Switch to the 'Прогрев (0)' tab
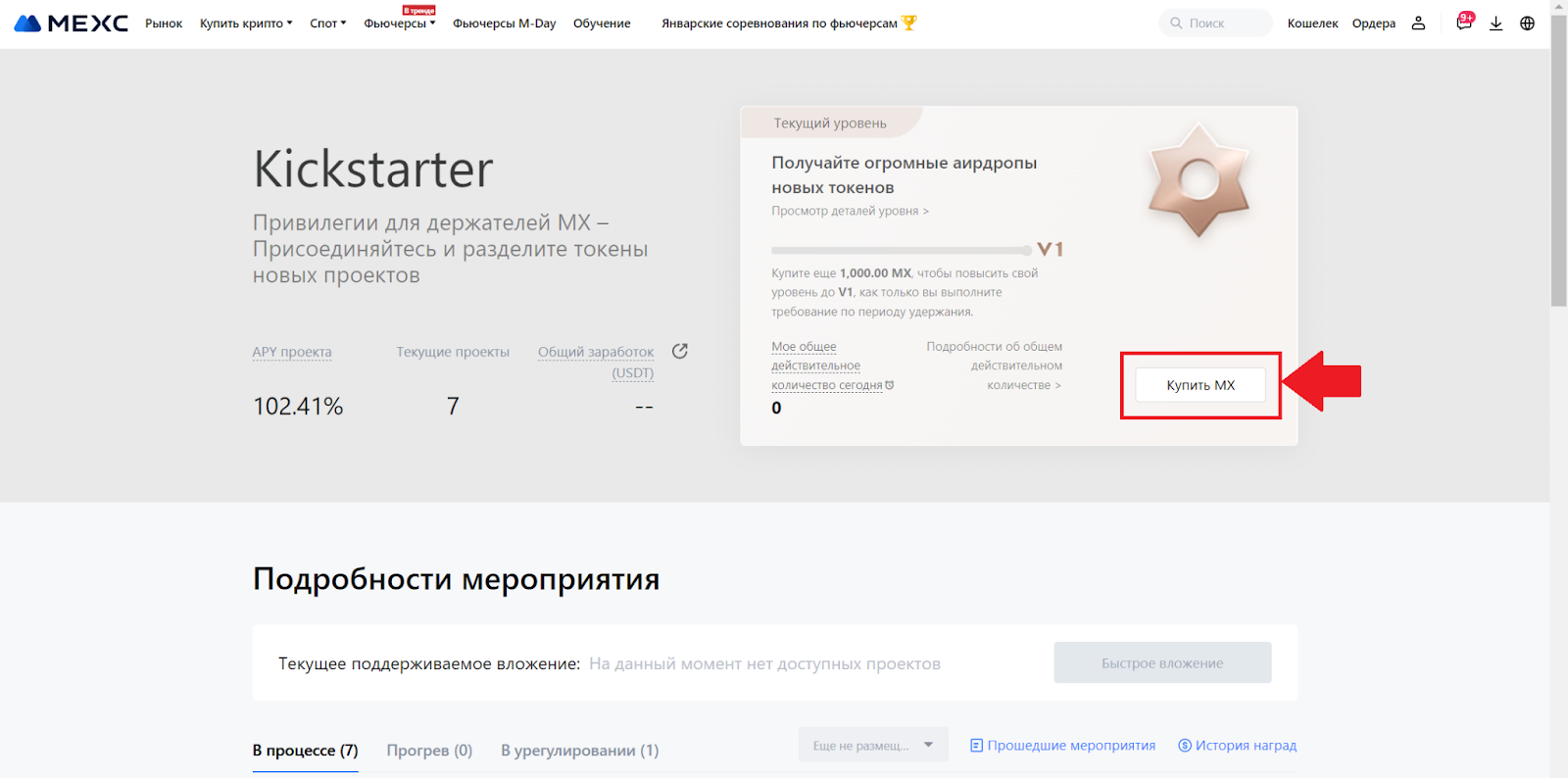The height and width of the screenshot is (778, 1568). [x=429, y=751]
